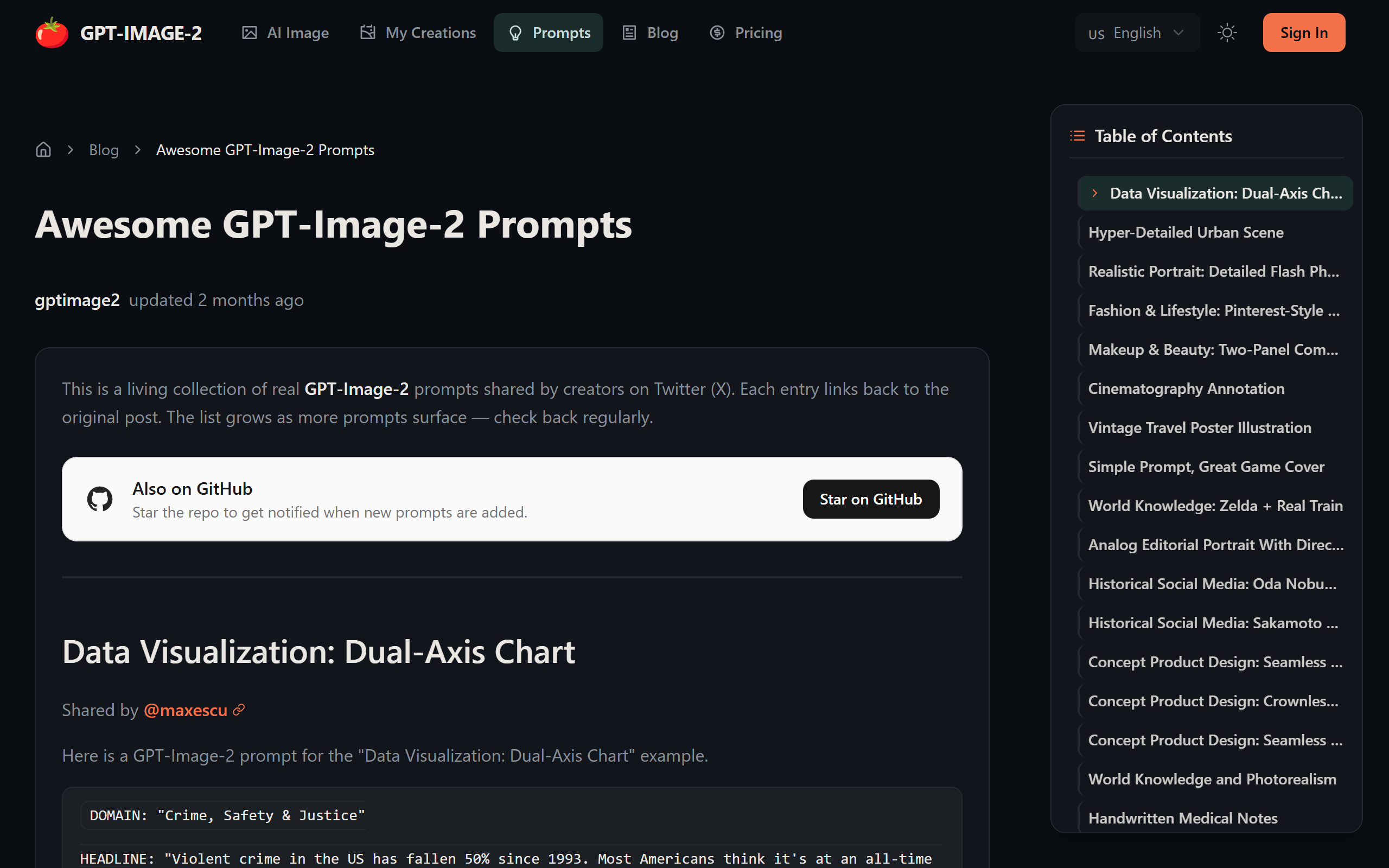The height and width of the screenshot is (868, 1389).
Task: Open the English language dropdown
Action: pos(1137,33)
